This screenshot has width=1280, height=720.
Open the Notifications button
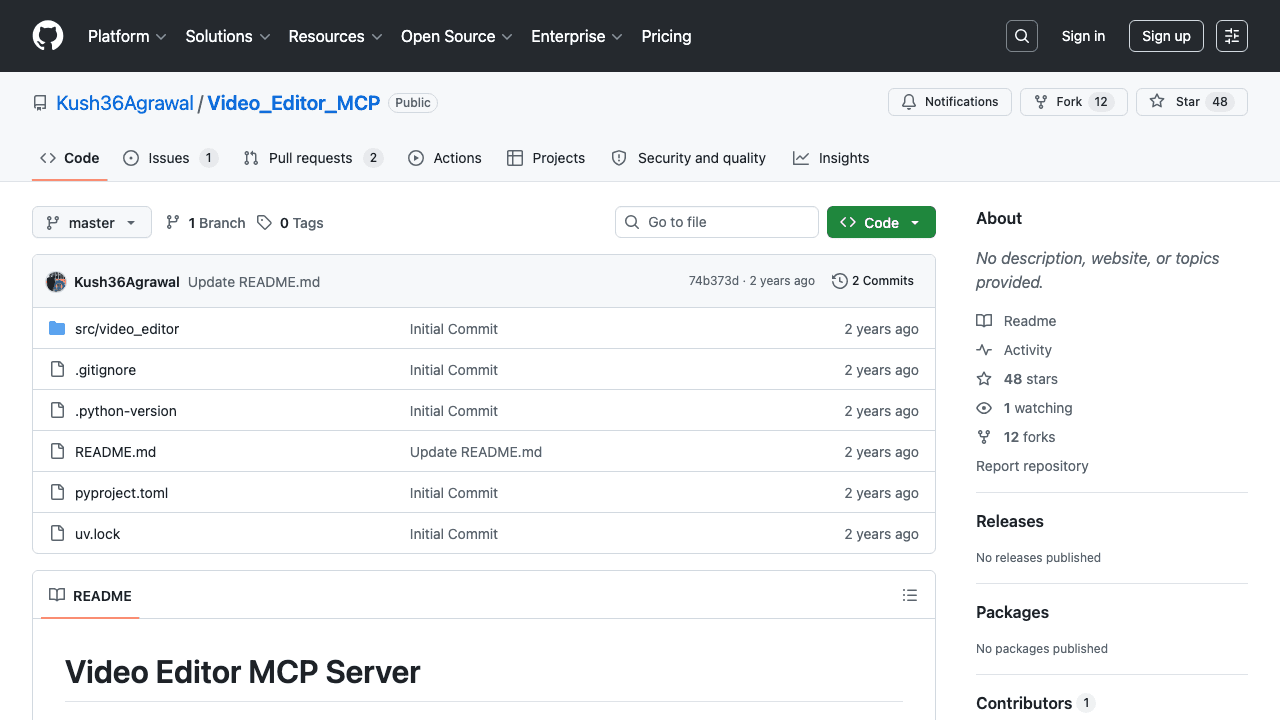coord(949,102)
